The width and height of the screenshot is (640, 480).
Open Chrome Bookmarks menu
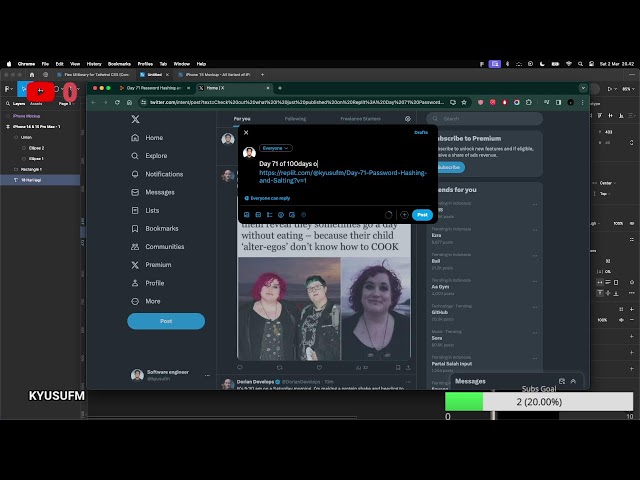119,64
